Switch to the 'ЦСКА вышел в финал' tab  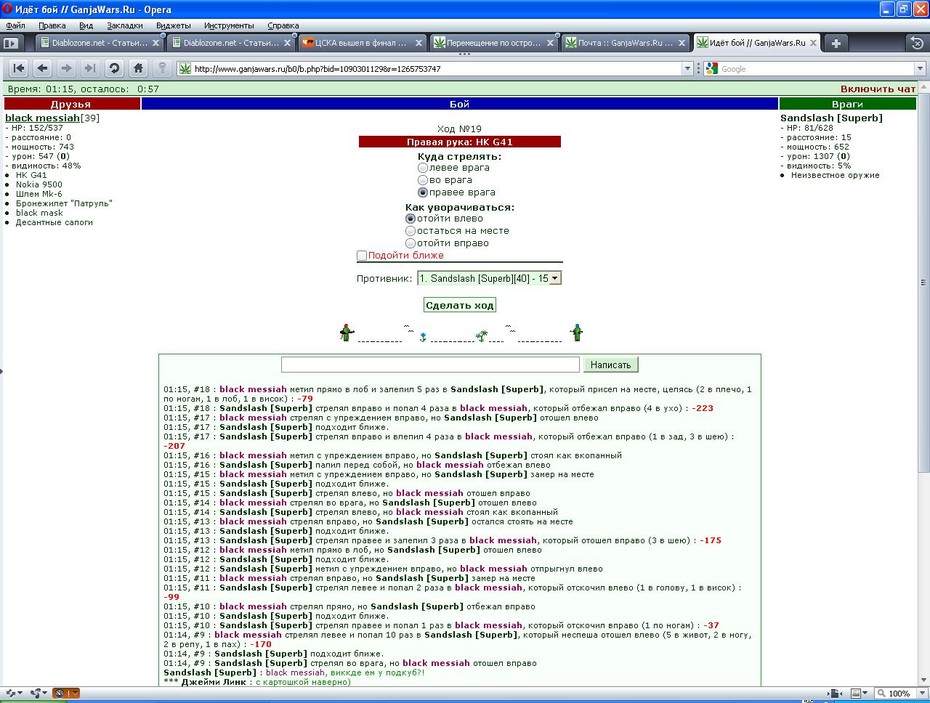pyautogui.click(x=362, y=43)
